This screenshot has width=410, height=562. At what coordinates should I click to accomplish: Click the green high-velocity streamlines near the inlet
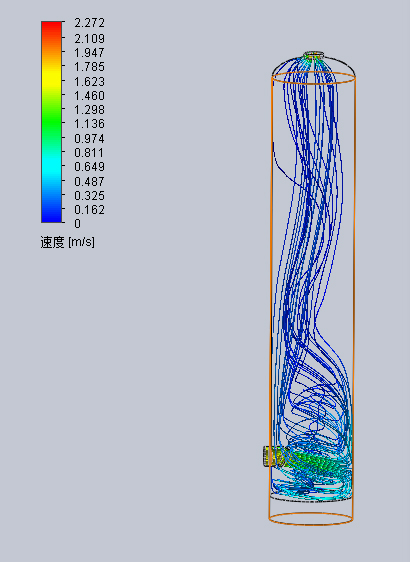pos(314,461)
